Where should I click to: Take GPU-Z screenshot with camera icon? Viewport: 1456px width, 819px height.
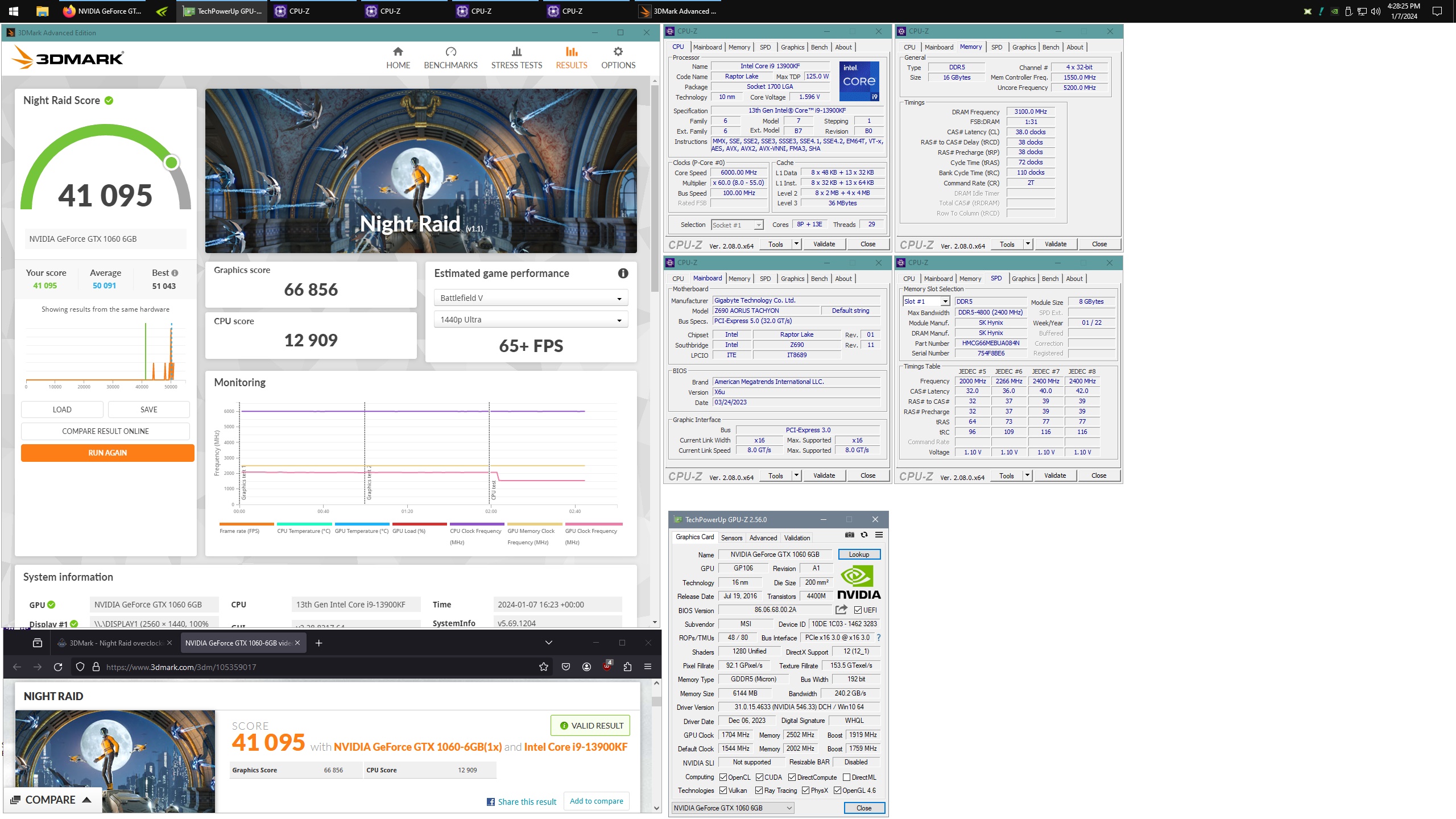click(850, 535)
